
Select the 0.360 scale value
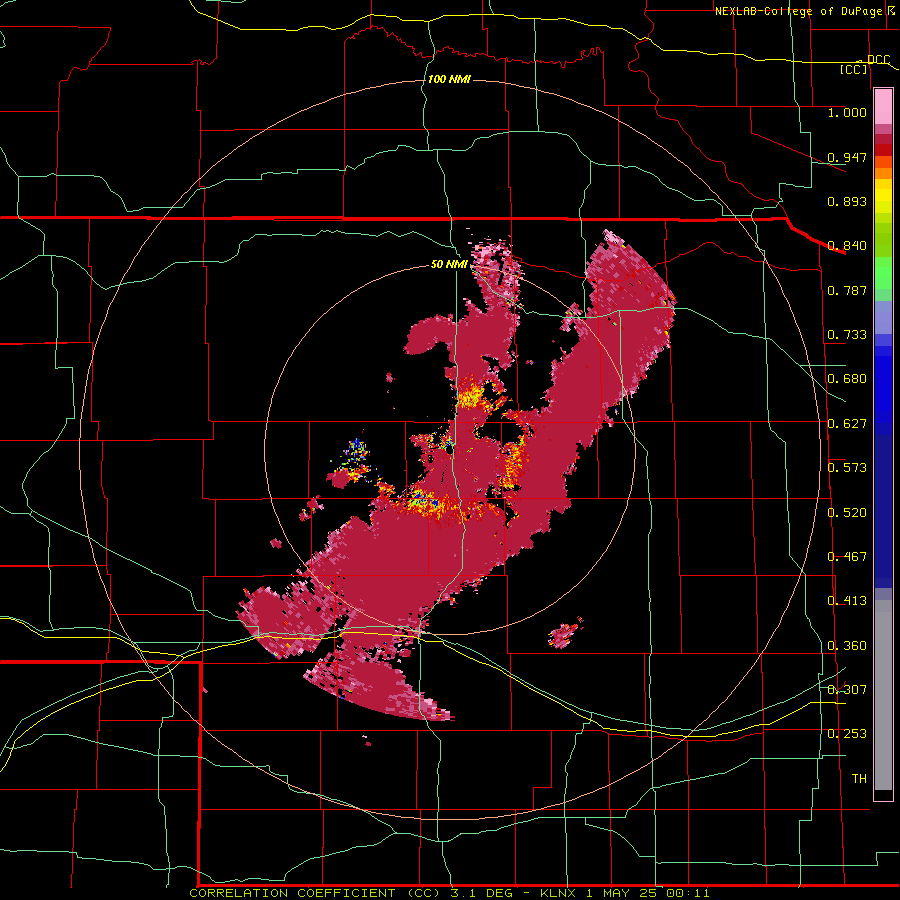coord(847,646)
